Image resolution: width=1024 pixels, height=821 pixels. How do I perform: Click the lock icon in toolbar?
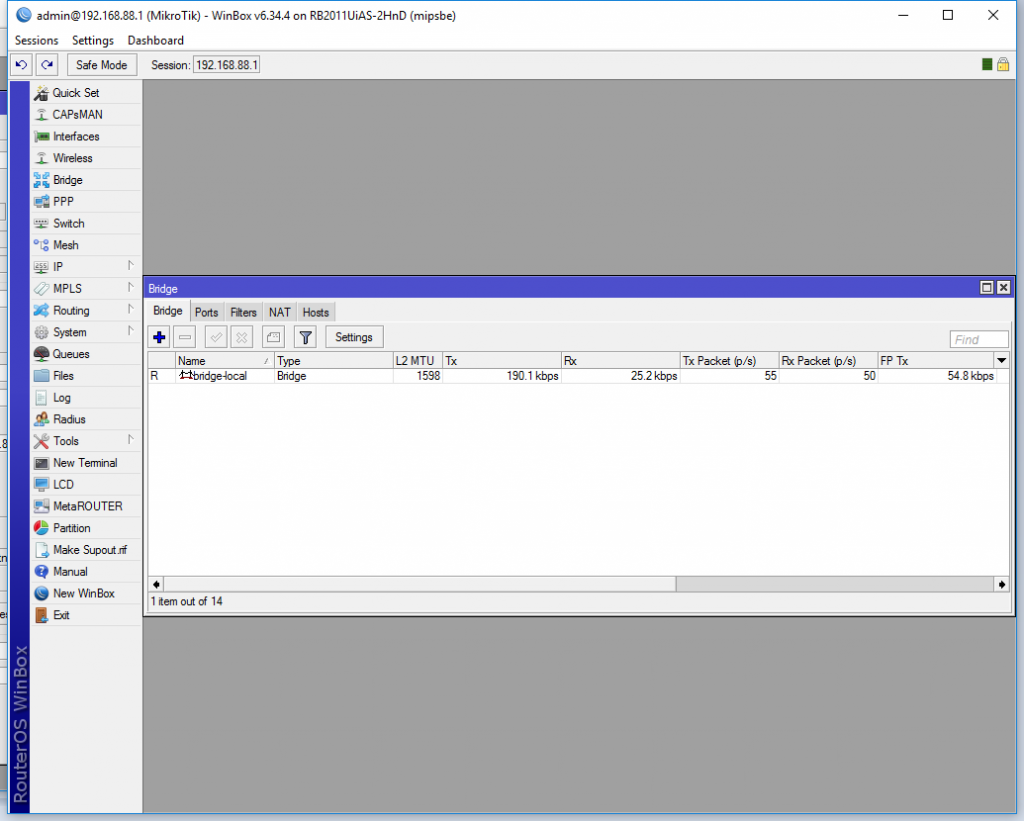[x=1003, y=64]
